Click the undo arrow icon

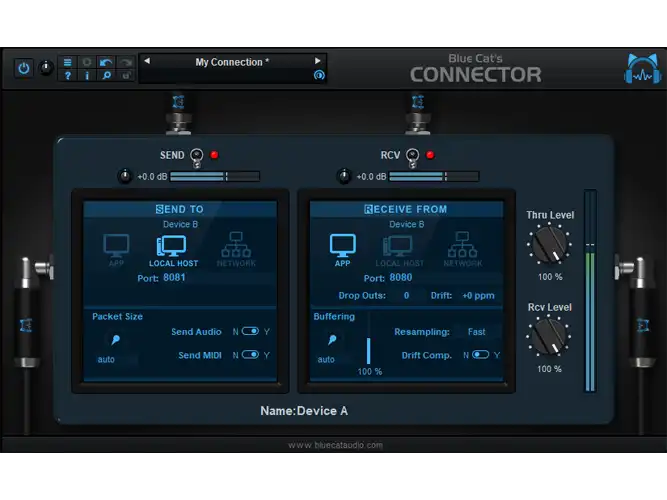click(106, 63)
